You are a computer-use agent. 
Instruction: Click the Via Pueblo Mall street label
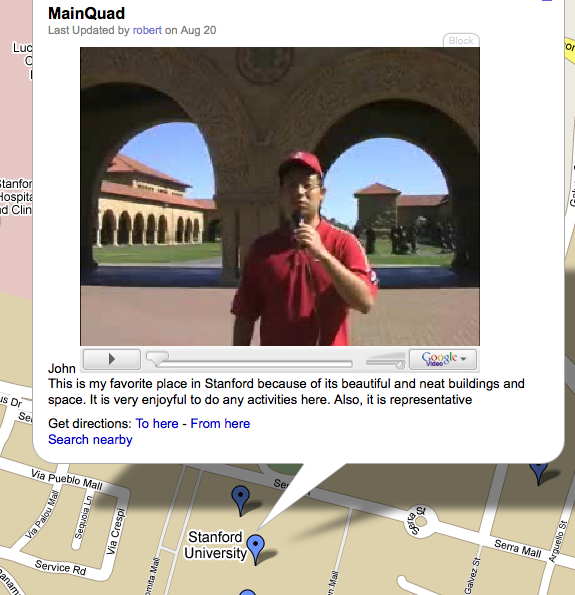point(67,479)
